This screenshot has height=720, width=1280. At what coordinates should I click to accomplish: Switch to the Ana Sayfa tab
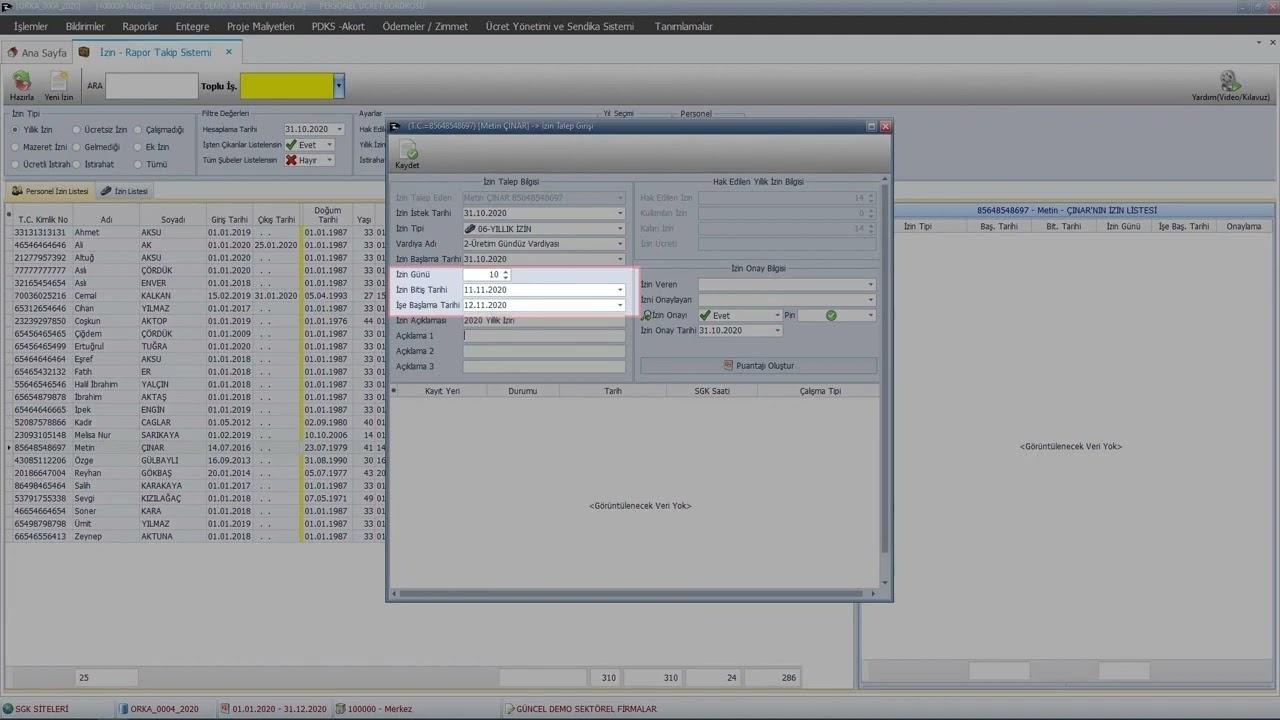37,52
